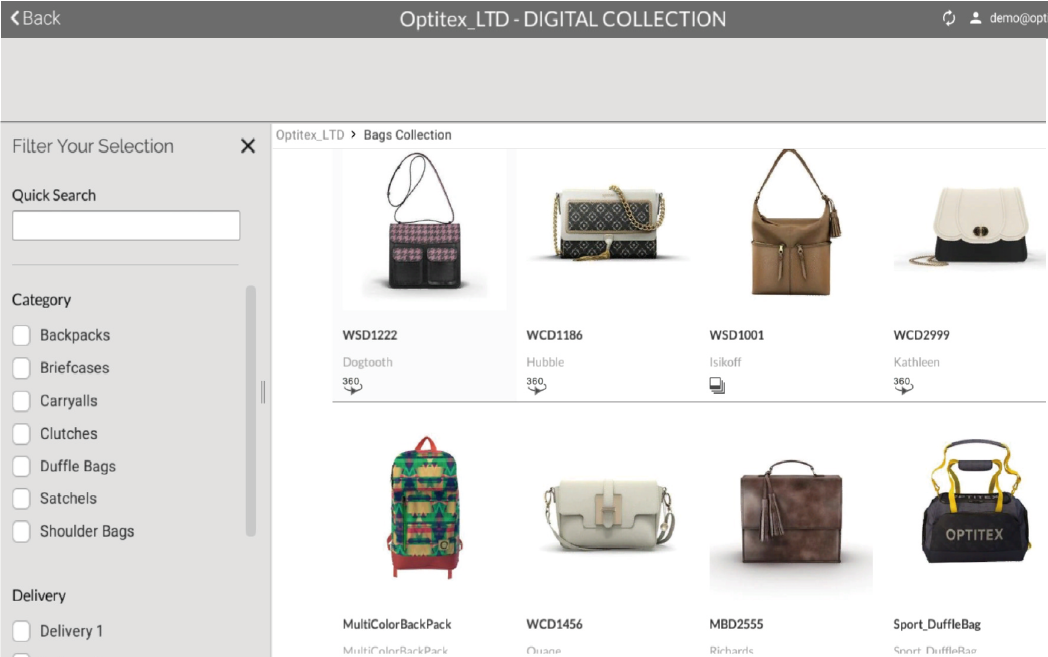Go back using the Back button

pos(35,18)
